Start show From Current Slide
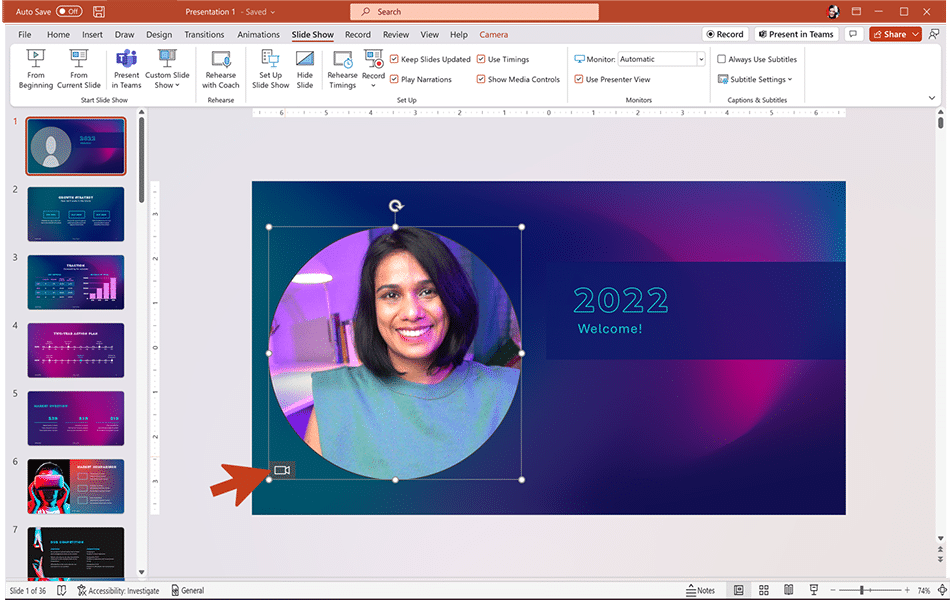This screenshot has width=950, height=600. coord(79,69)
